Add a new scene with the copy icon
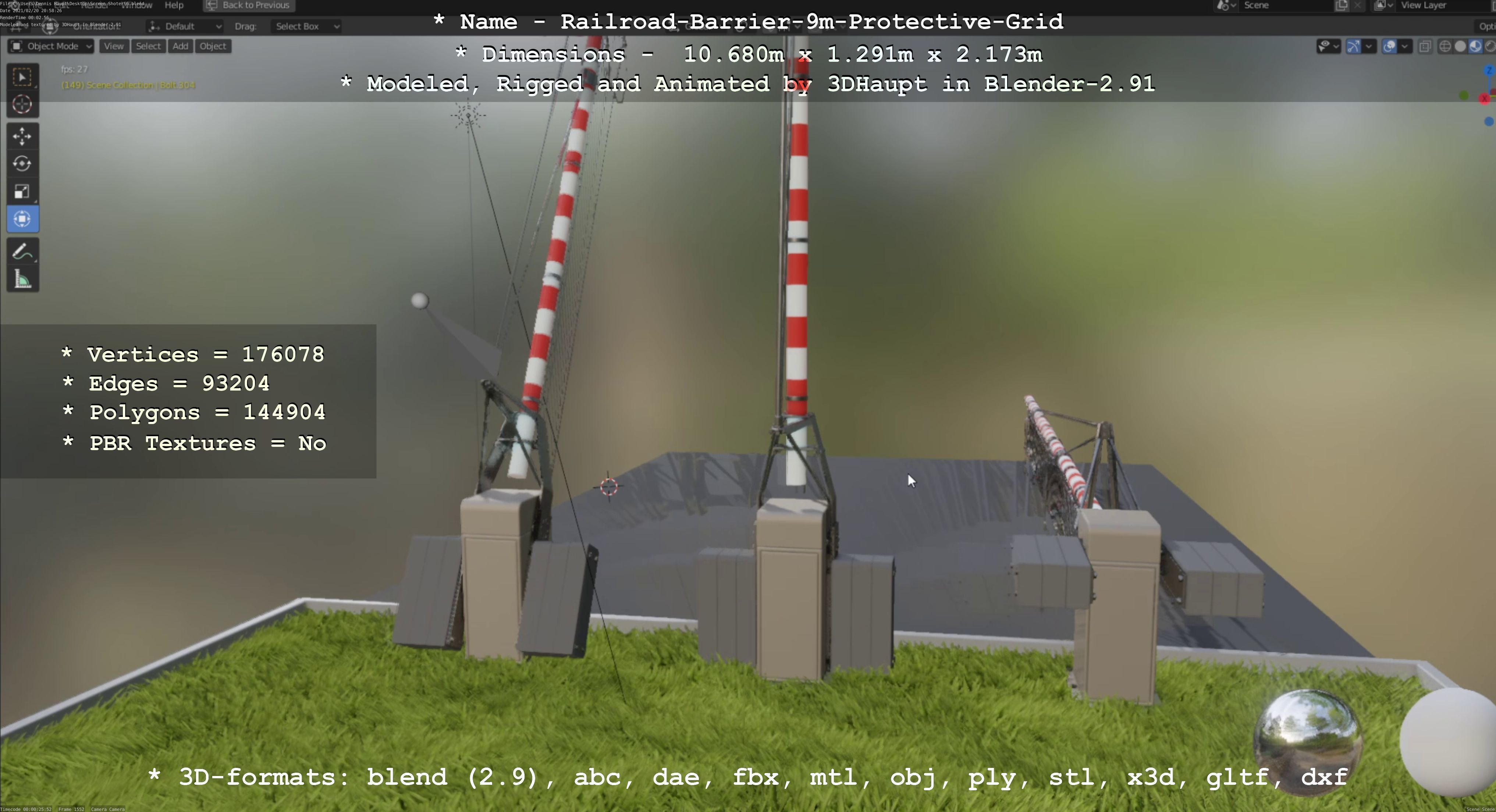This screenshot has height=812, width=1496. [1342, 5]
